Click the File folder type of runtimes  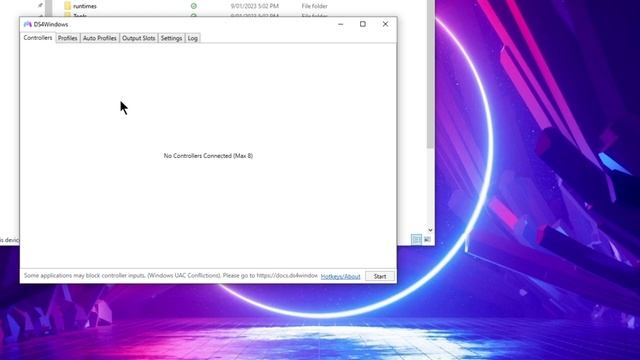(x=314, y=6)
